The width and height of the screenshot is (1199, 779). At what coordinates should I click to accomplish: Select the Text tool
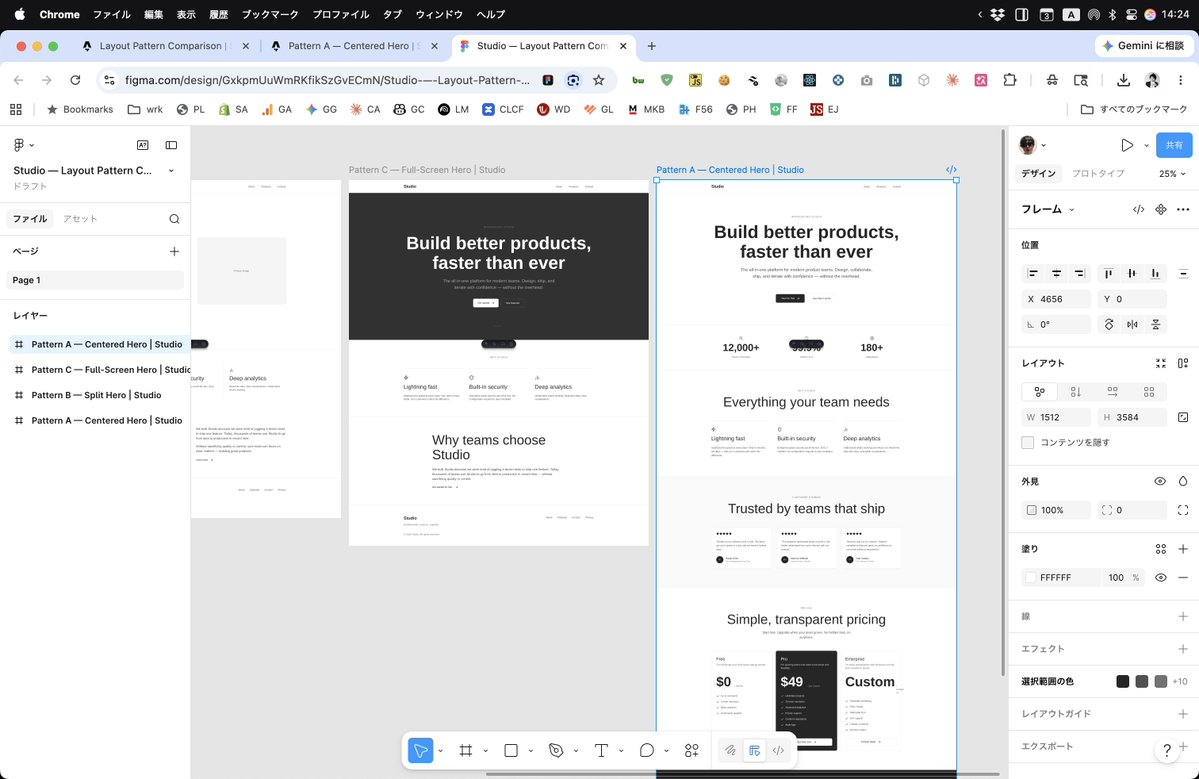pyautogui.click(x=601, y=751)
